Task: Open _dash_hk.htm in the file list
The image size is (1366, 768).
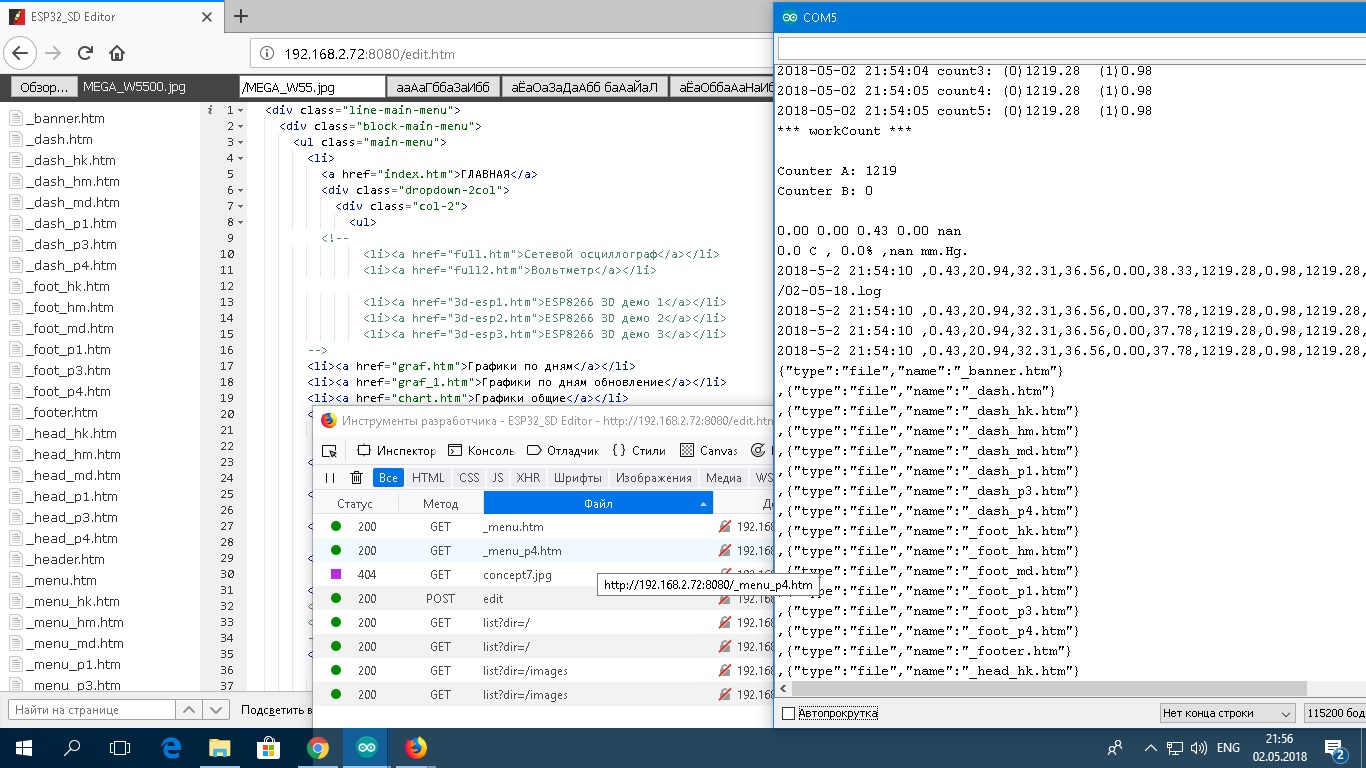Action: pyautogui.click(x=70, y=160)
